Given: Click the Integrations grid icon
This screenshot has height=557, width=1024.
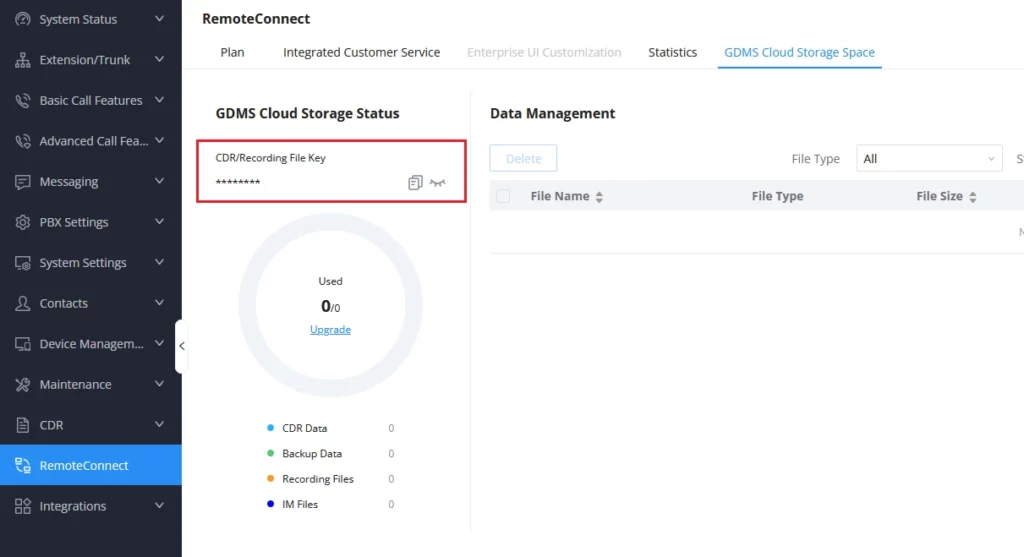Looking at the screenshot, I should 22,506.
